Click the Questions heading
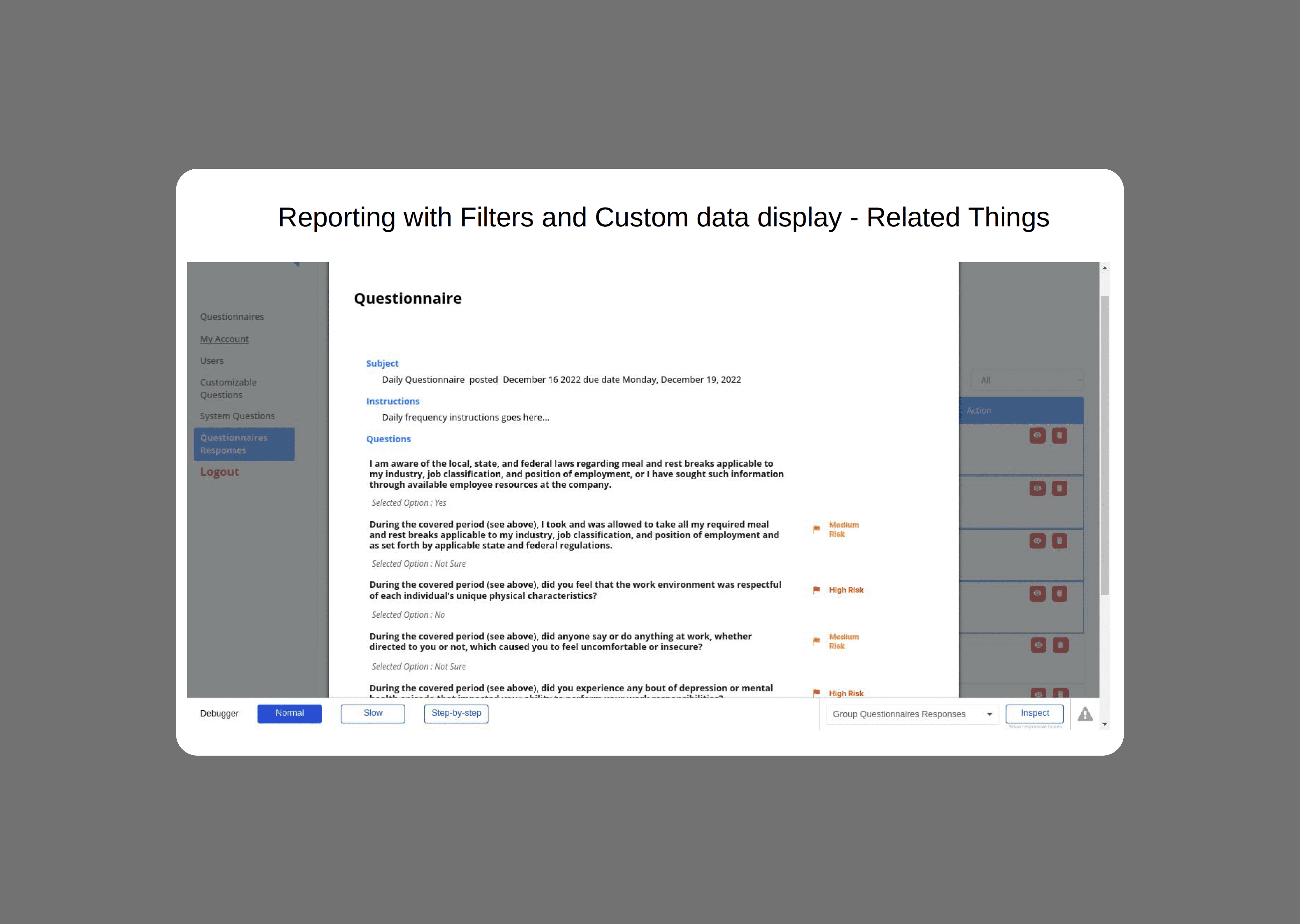This screenshot has height=924, width=1300. 388,439
